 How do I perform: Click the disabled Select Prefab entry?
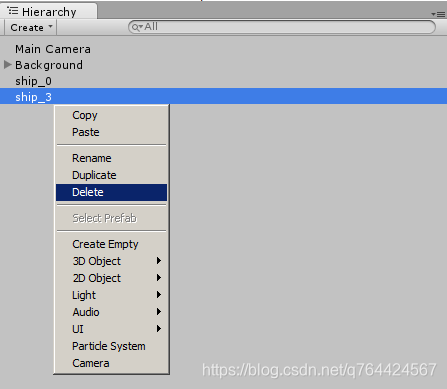click(111, 218)
